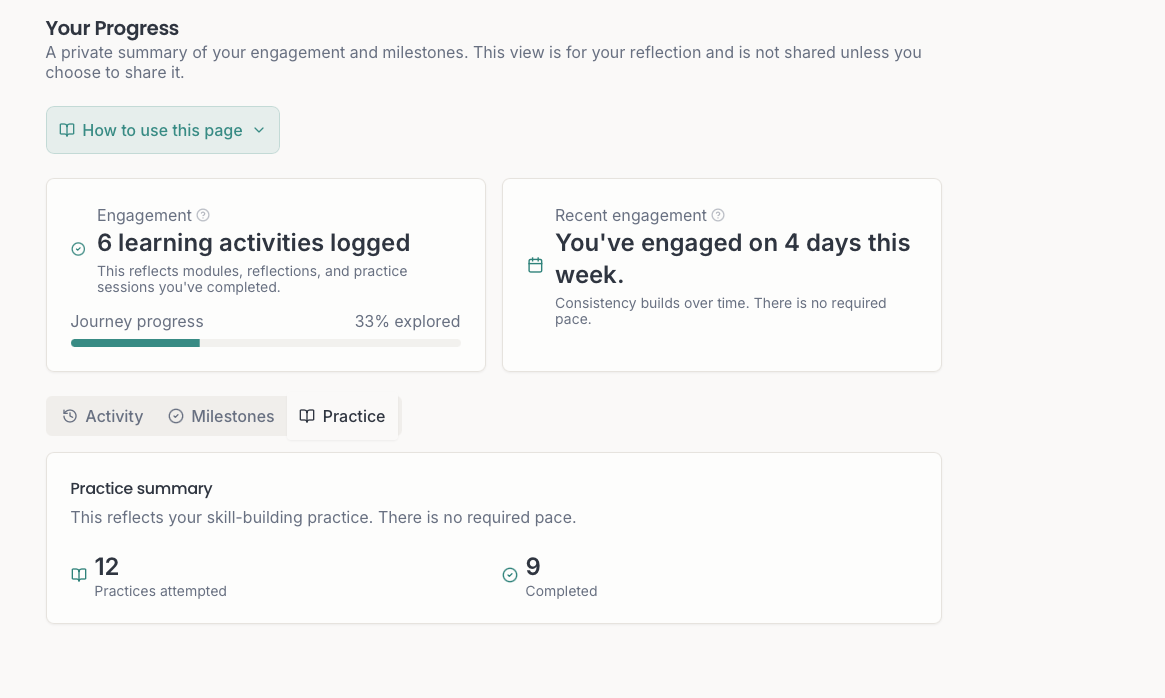Click the 'A private summary' subtitle text
Viewport: 1165px width, 698px height.
[483, 62]
